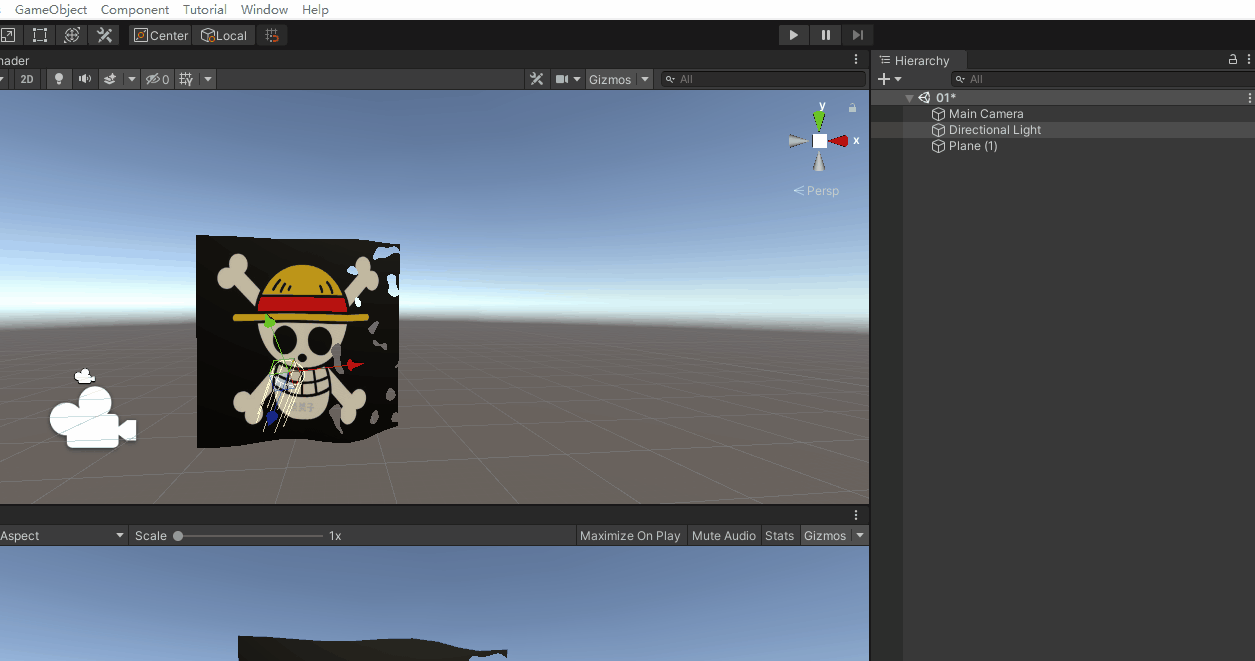This screenshot has width=1255, height=661.
Task: Advance one frame with the Step button
Action: (858, 35)
